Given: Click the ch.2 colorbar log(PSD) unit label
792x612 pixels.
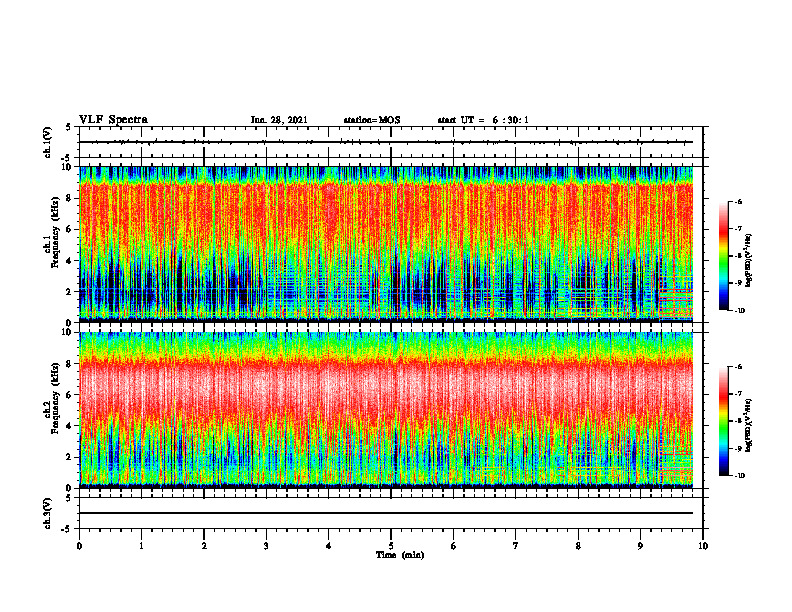Looking at the screenshot, I should tap(750, 425).
